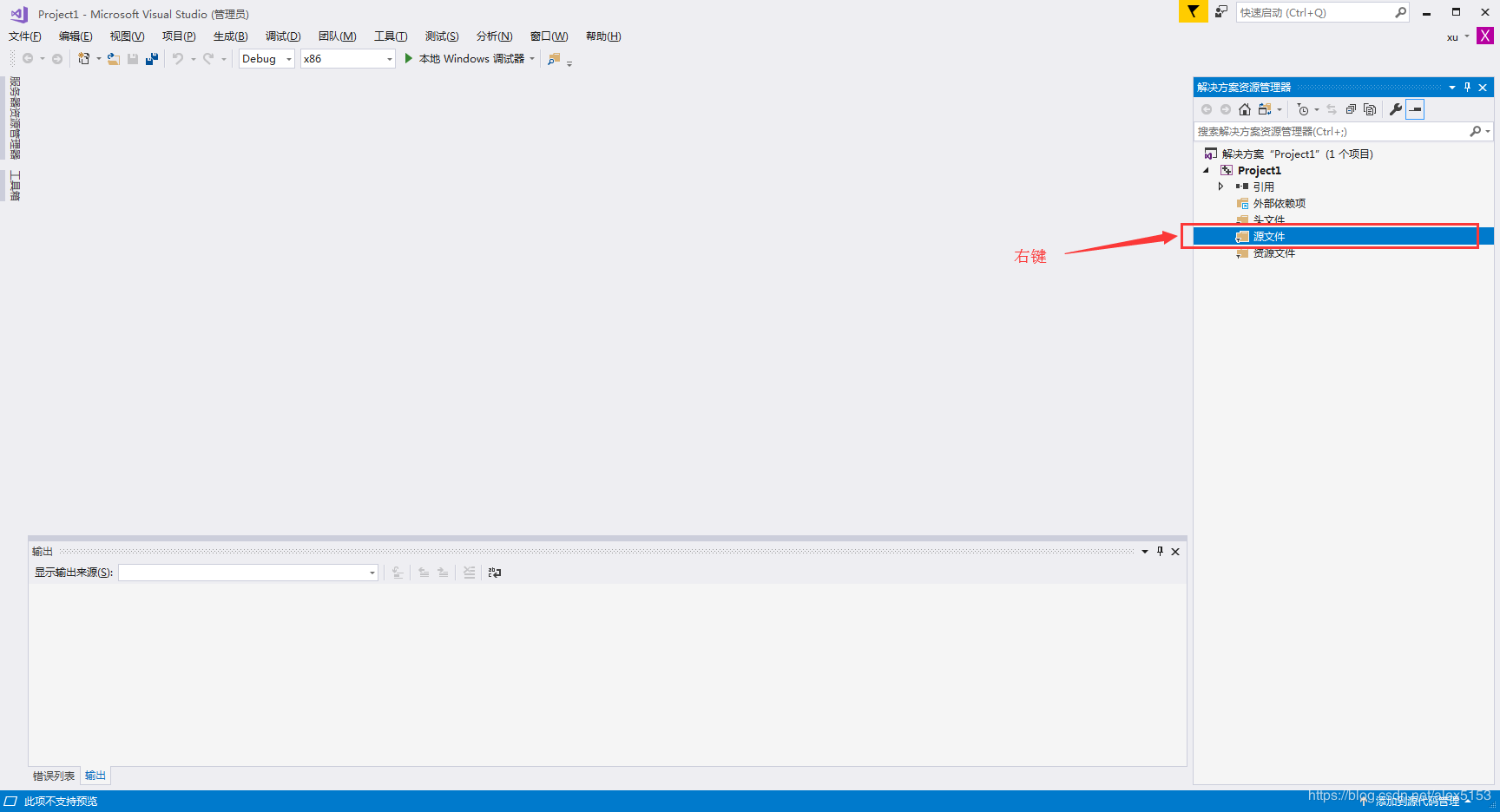Open Properties via the wrench icon
The width and height of the screenshot is (1500, 812).
(1396, 109)
